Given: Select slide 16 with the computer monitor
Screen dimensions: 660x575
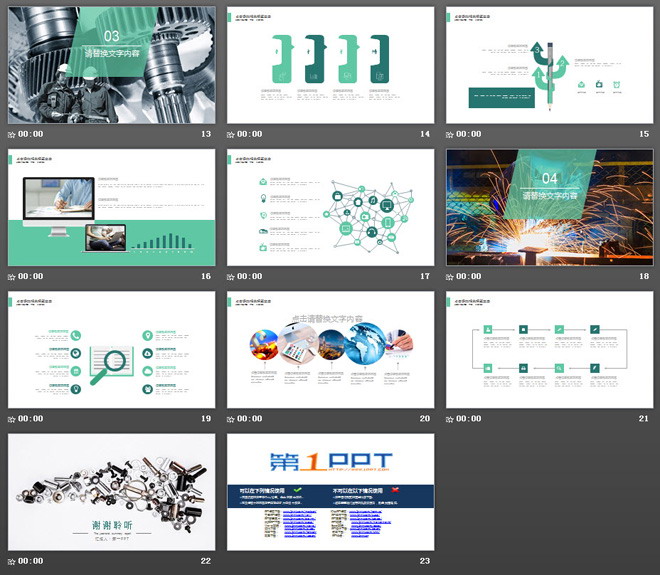Looking at the screenshot, I should point(111,207).
